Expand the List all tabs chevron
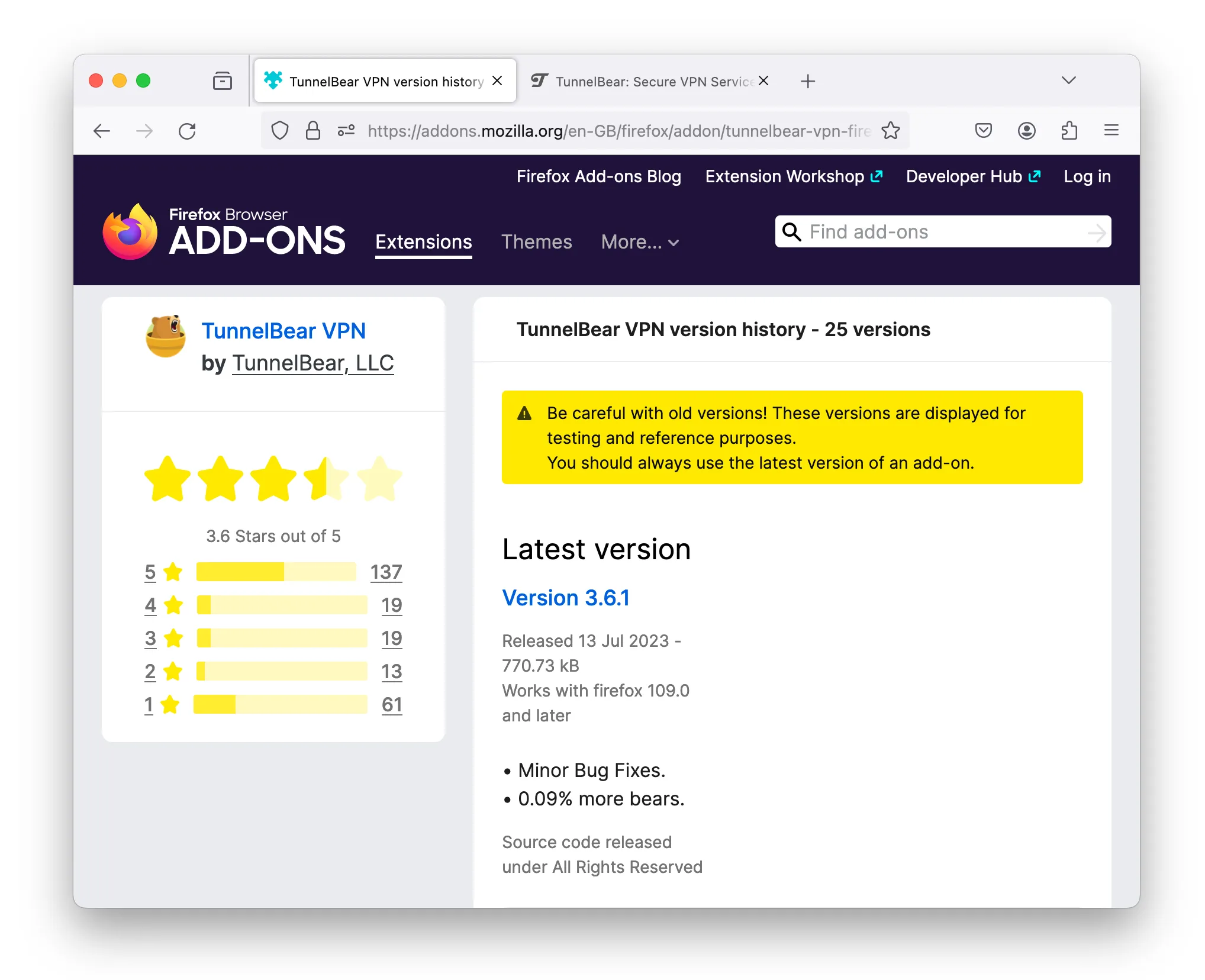1205x980 pixels. [x=1068, y=80]
